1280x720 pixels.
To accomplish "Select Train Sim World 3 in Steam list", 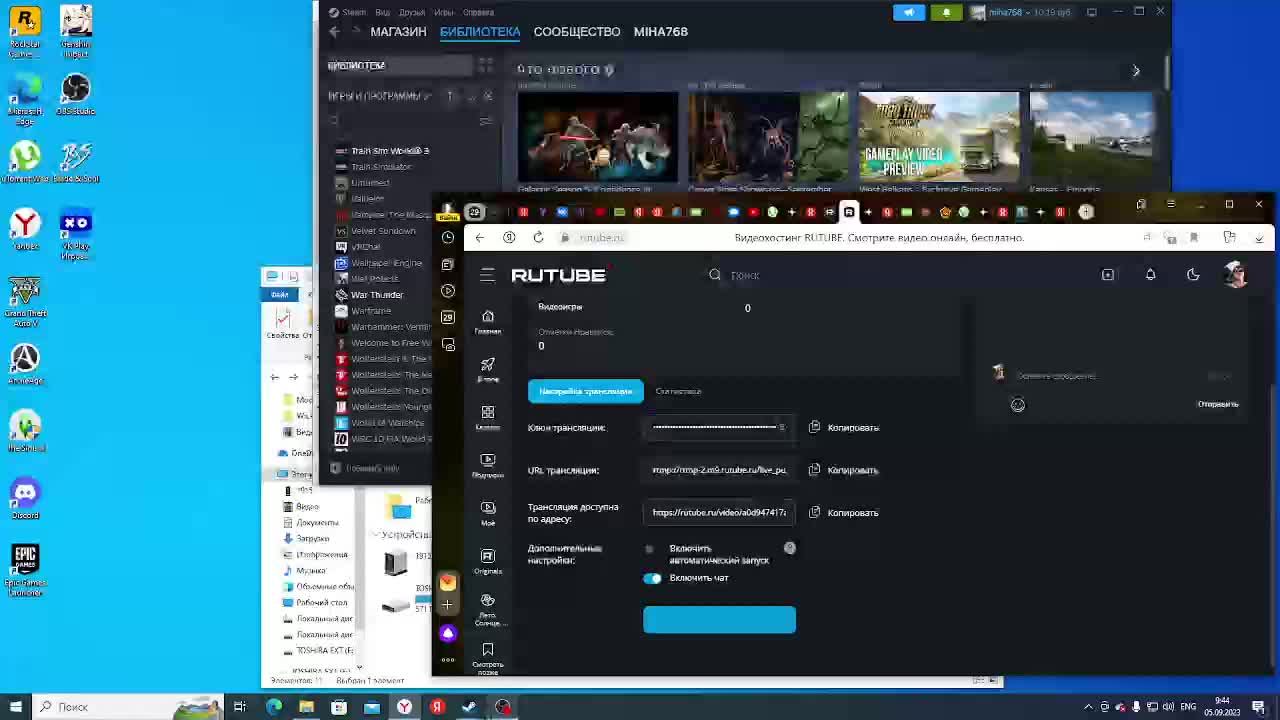I will click(x=389, y=151).
